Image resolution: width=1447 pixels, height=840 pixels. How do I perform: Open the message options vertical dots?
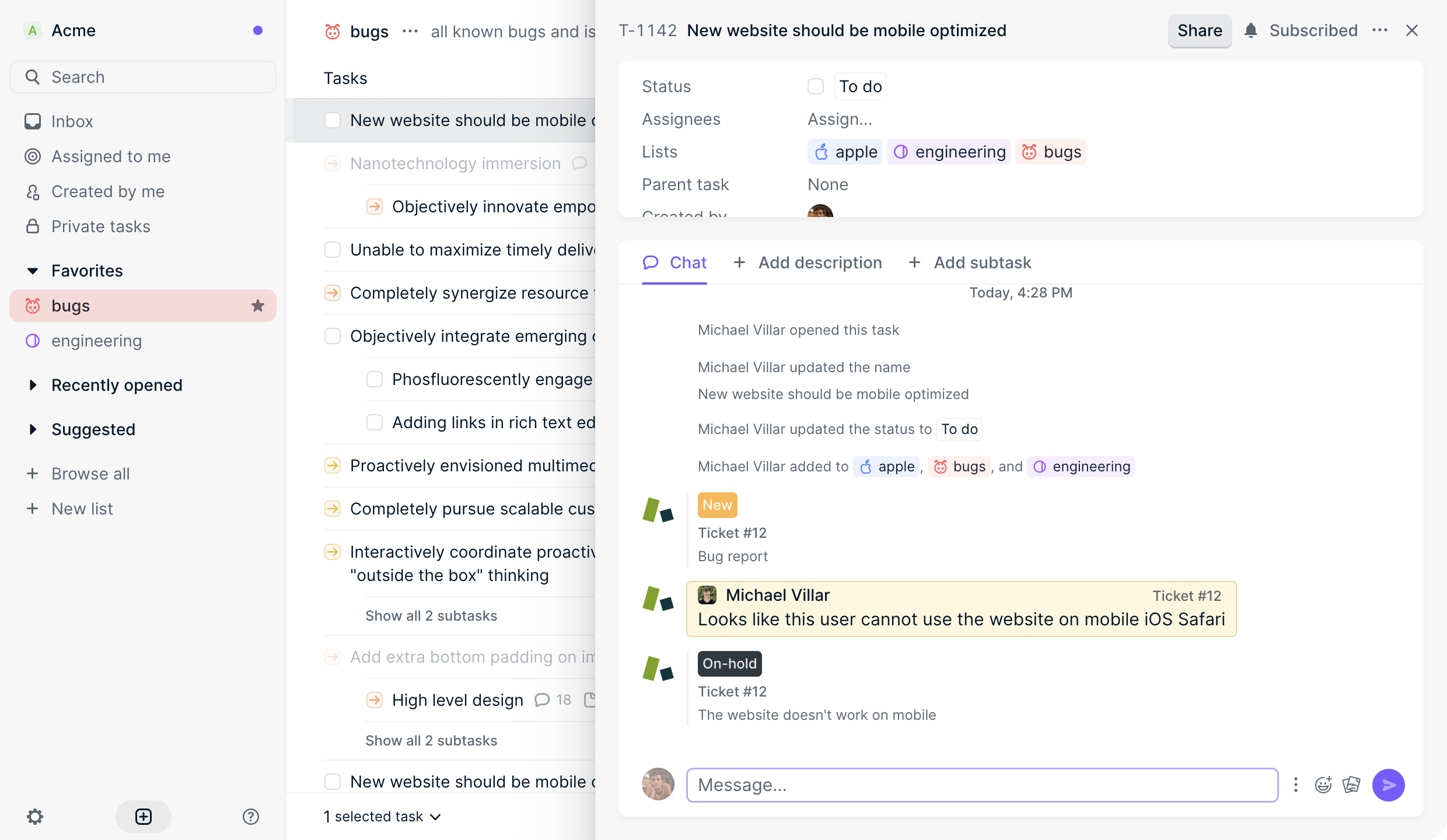click(x=1295, y=785)
